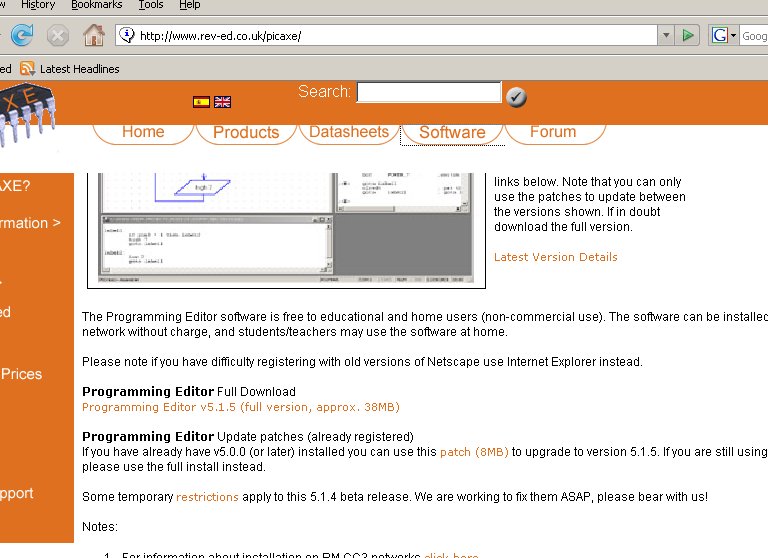Open the Help menu
The height and width of the screenshot is (558, 768).
tap(190, 5)
